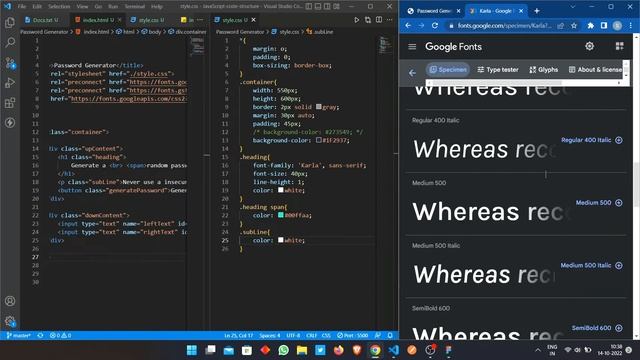Open the Run and Debug view
Screen dimensions: 640x360
(10, 82)
